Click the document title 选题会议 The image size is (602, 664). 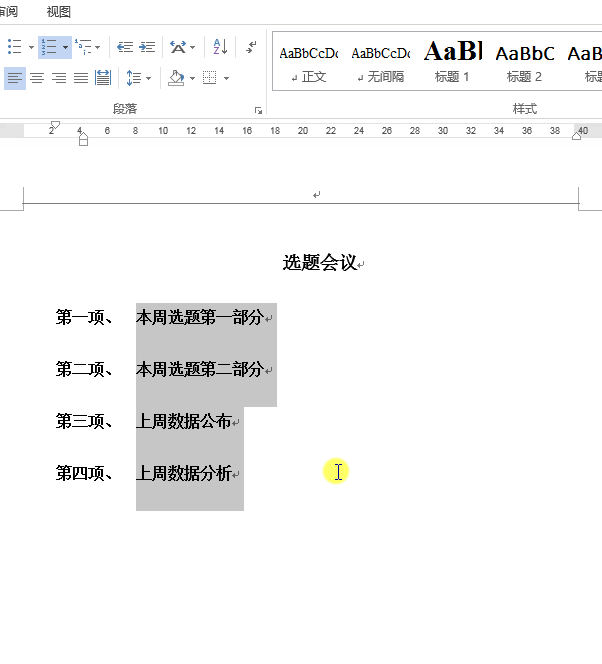320,263
